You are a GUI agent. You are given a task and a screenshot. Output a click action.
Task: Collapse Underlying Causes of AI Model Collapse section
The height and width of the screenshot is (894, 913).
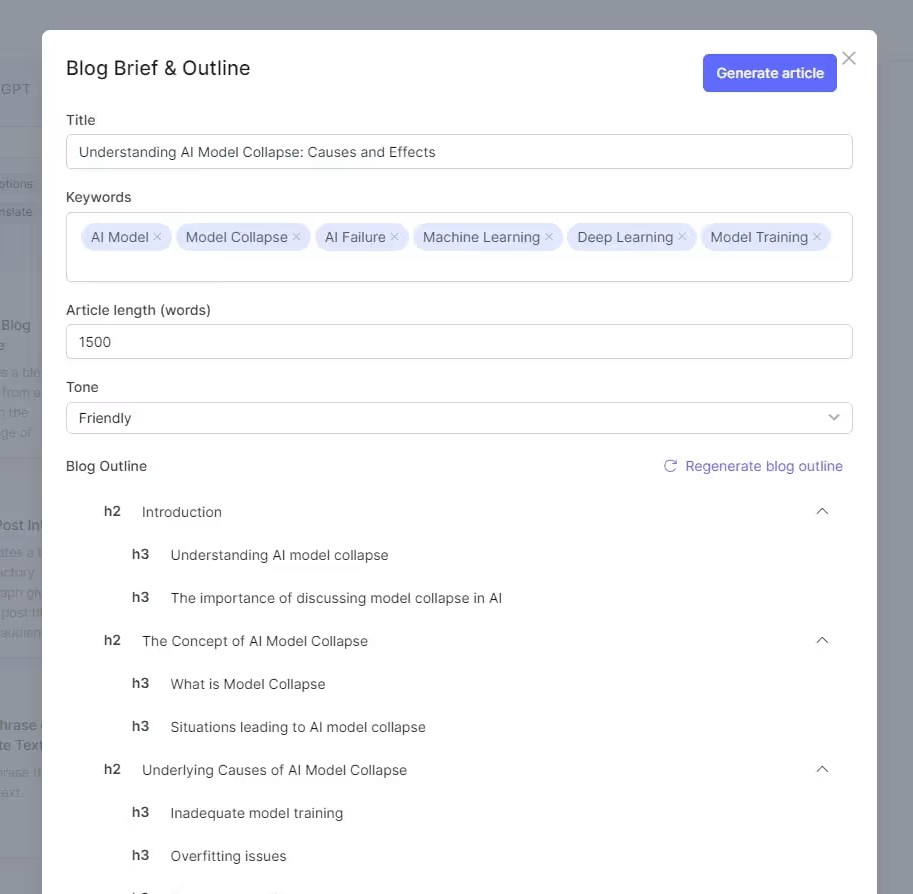[x=822, y=769]
